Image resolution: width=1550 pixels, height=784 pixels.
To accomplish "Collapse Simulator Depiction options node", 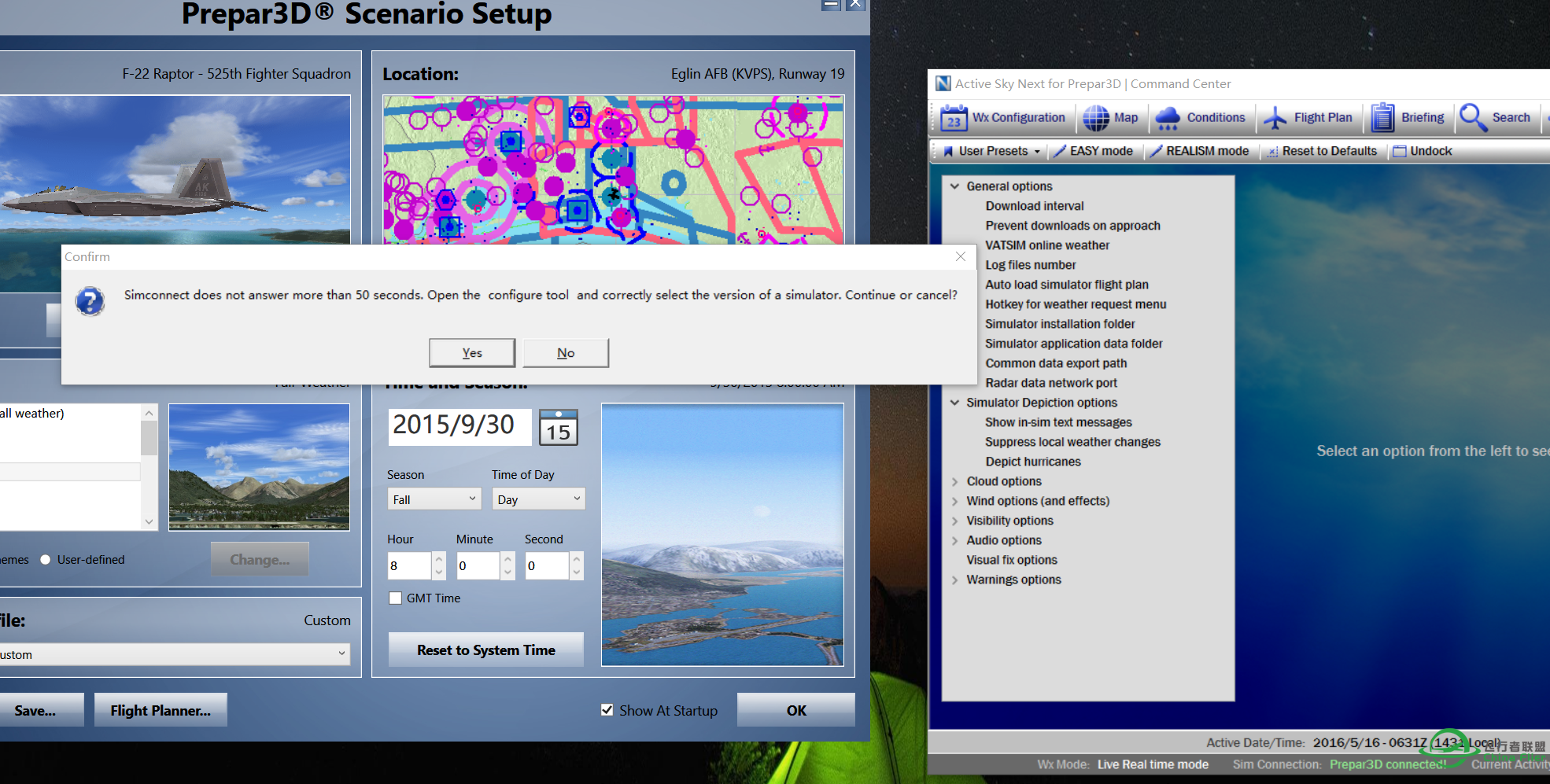I will point(954,403).
